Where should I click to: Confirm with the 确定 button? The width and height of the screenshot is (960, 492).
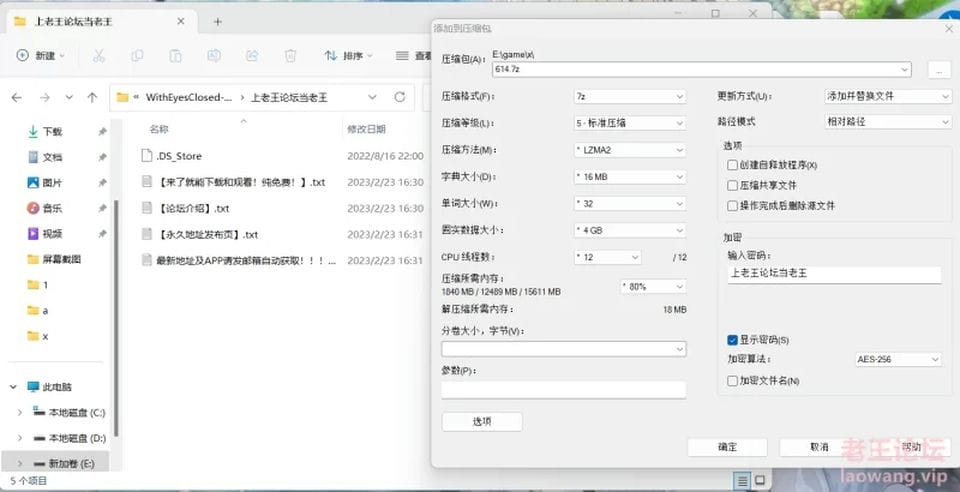pos(727,447)
